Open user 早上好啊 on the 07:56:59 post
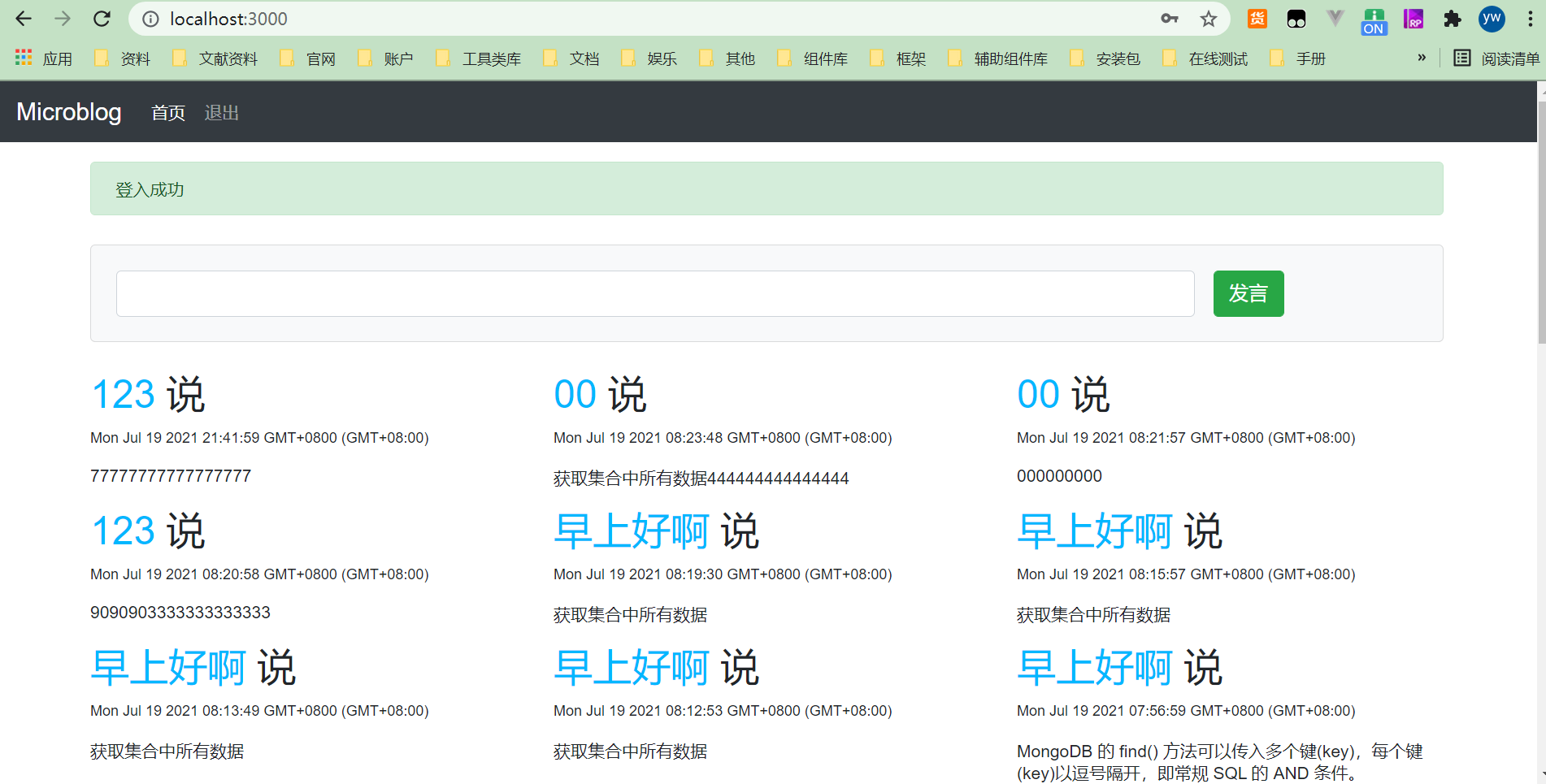The height and width of the screenshot is (784, 1546). point(1095,668)
